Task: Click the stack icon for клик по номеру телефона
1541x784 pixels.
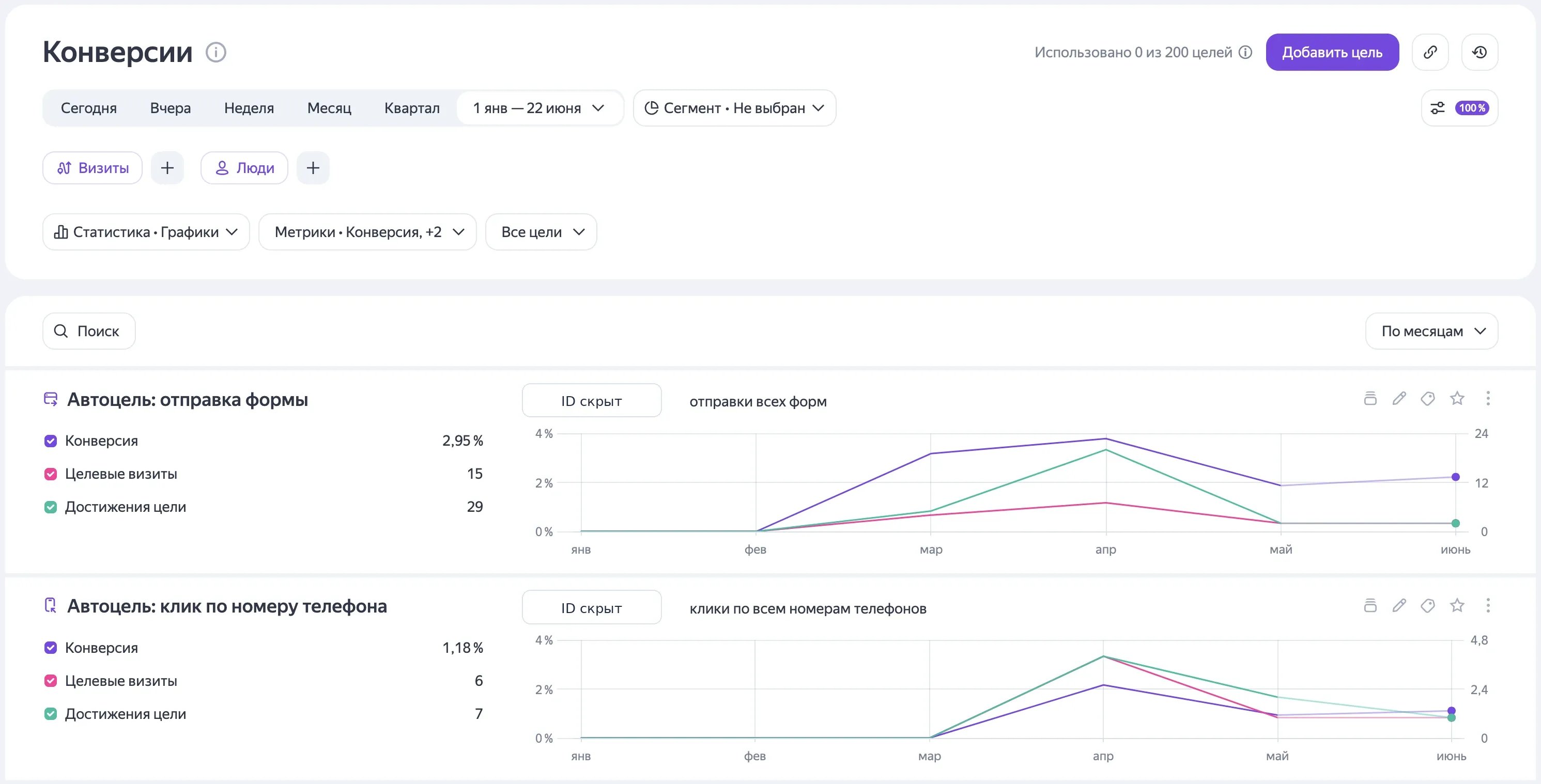Action: 1370,605
